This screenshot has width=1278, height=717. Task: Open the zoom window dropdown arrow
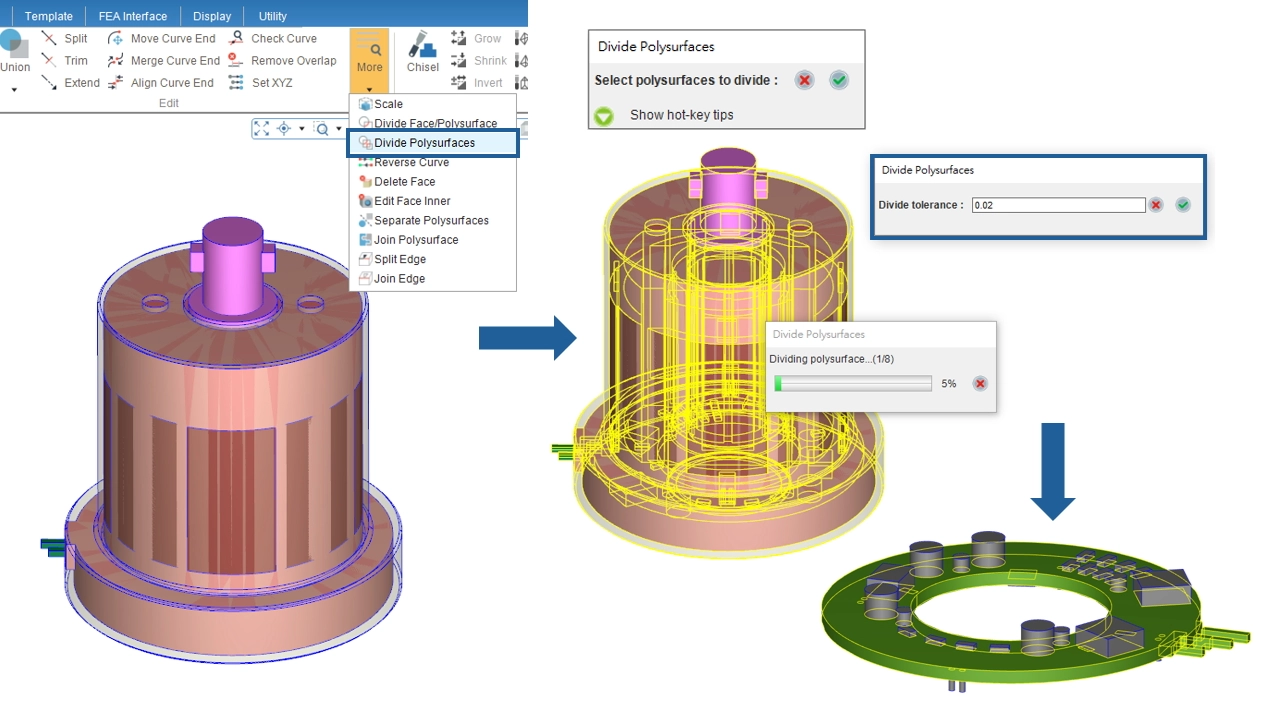click(339, 128)
